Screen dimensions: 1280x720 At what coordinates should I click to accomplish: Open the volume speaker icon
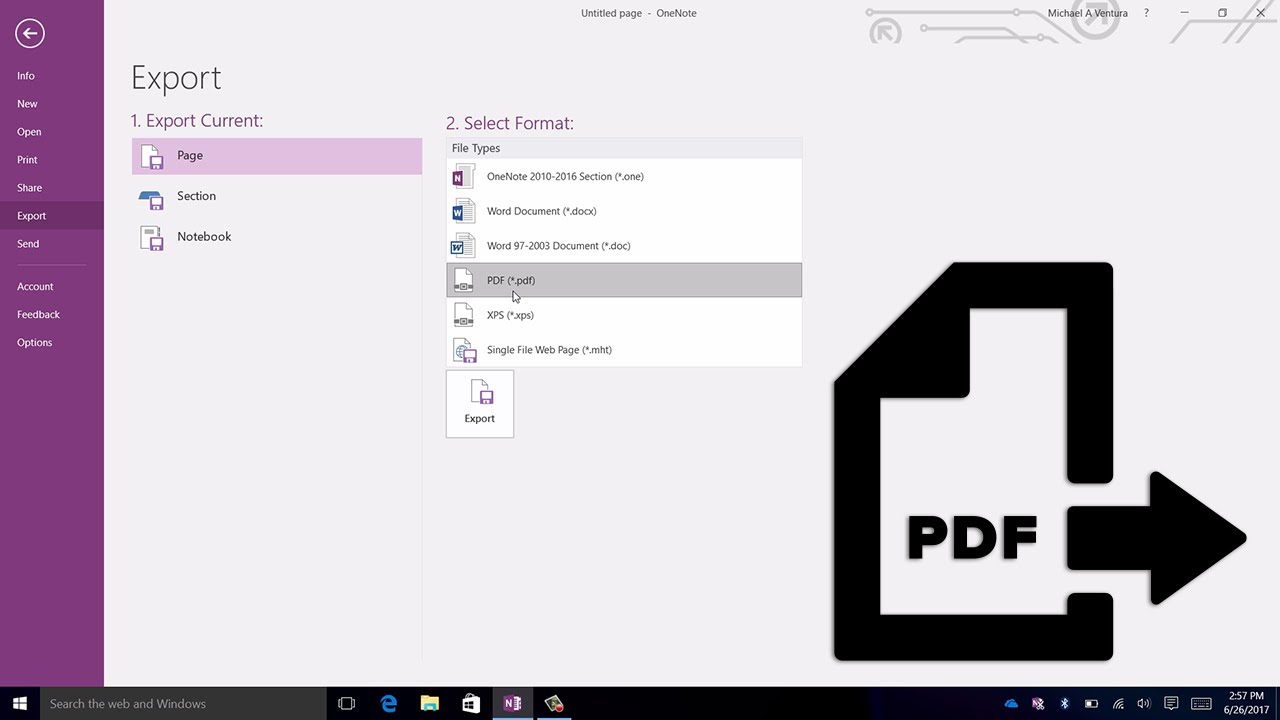point(1144,704)
